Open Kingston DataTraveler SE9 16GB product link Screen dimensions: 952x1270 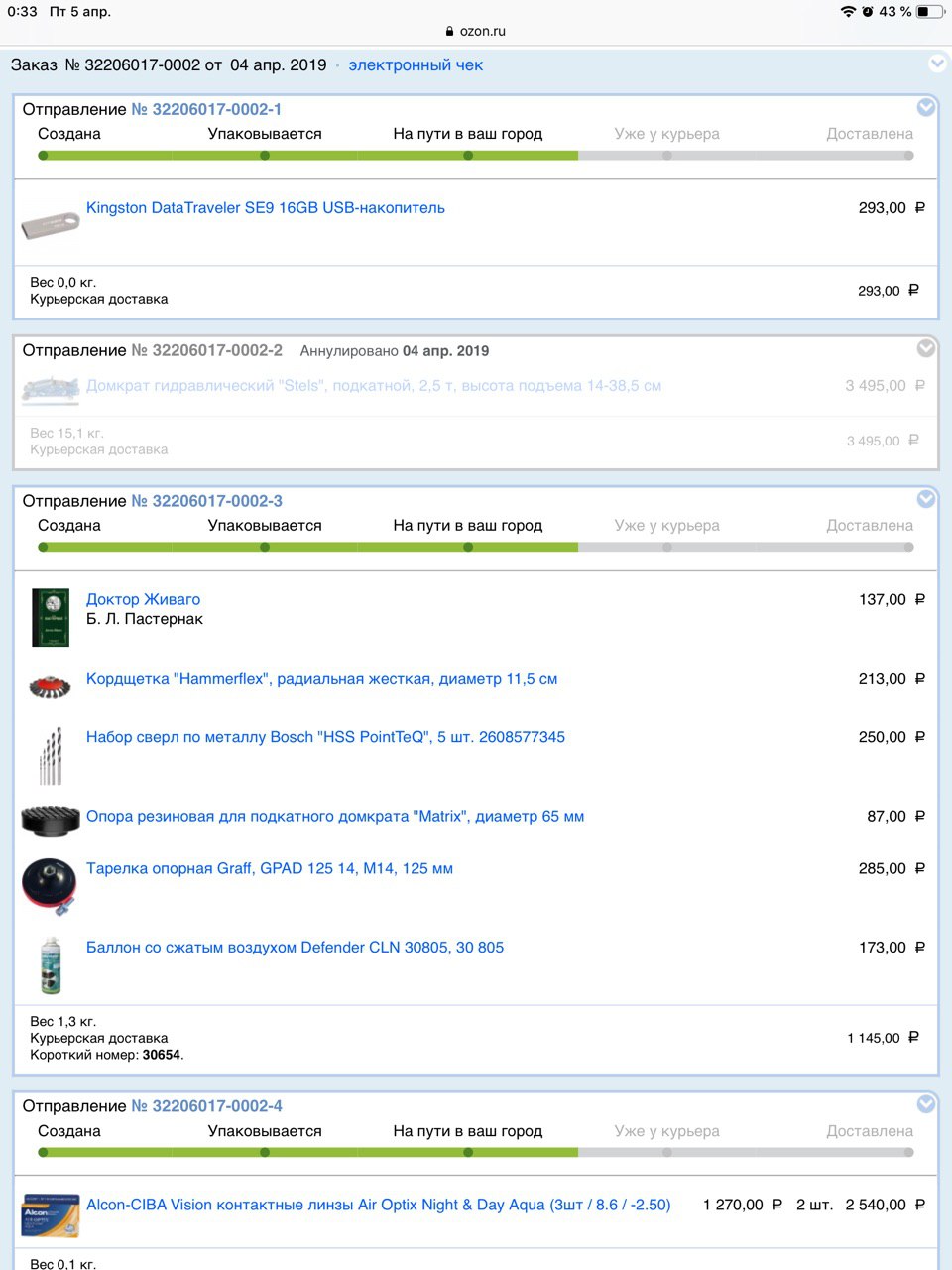[x=266, y=208]
